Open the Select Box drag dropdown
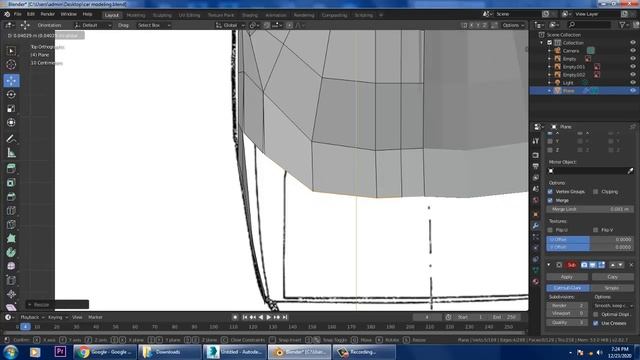 (153, 25)
